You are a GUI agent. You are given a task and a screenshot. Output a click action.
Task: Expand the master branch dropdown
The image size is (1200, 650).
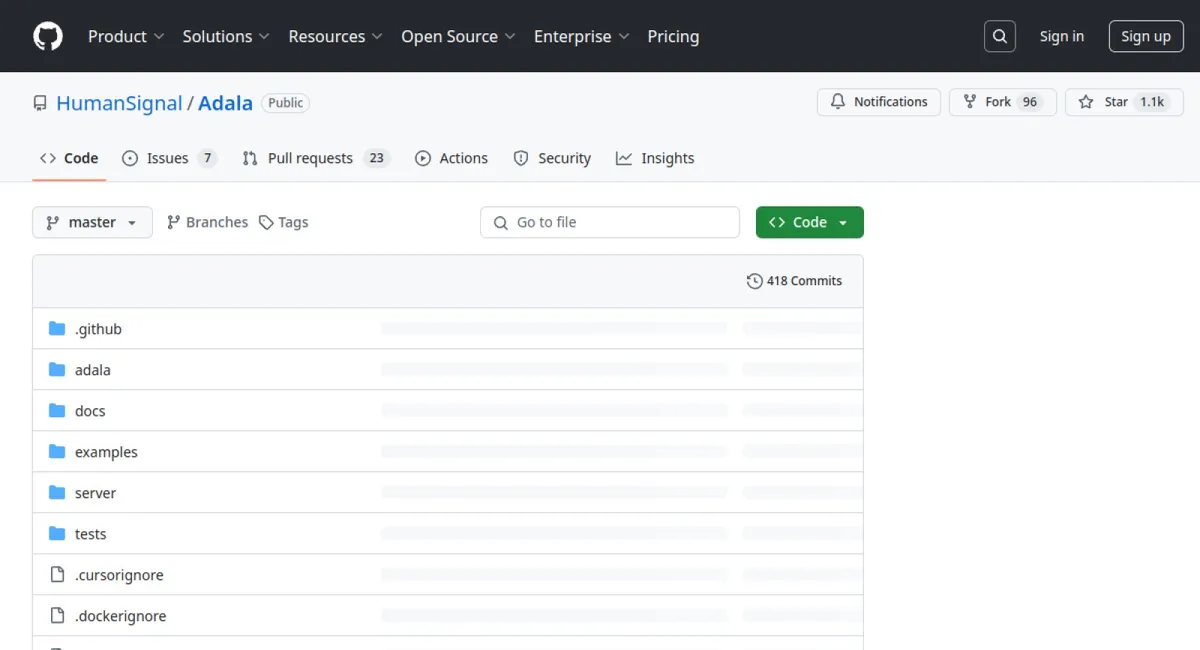coord(92,222)
